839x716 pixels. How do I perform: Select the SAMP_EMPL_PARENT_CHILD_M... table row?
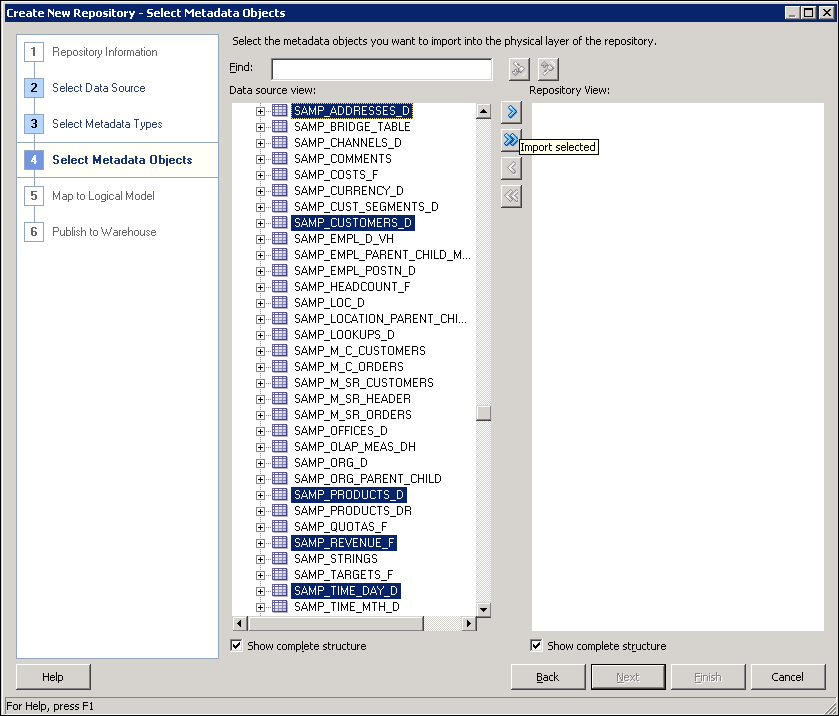pyautogui.click(x=382, y=255)
